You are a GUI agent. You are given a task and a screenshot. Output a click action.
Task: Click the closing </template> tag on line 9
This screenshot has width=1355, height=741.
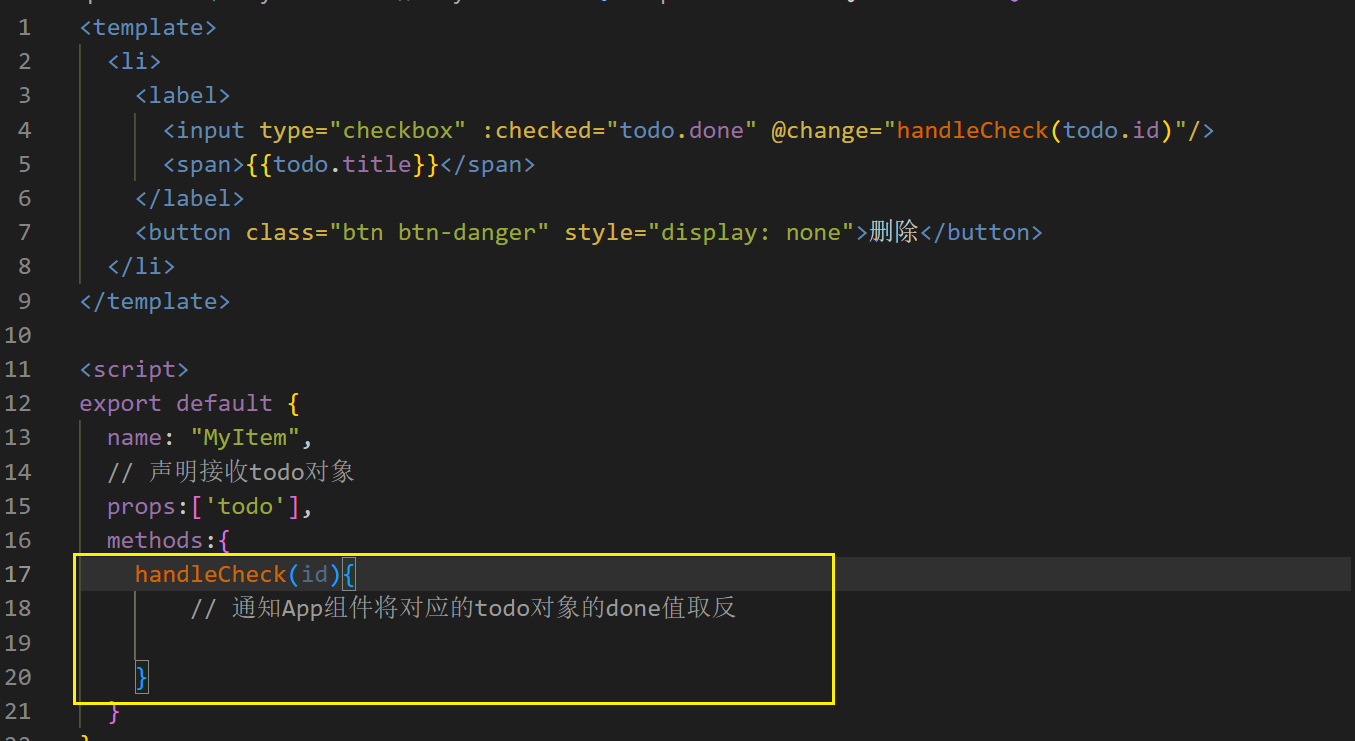tap(155, 301)
